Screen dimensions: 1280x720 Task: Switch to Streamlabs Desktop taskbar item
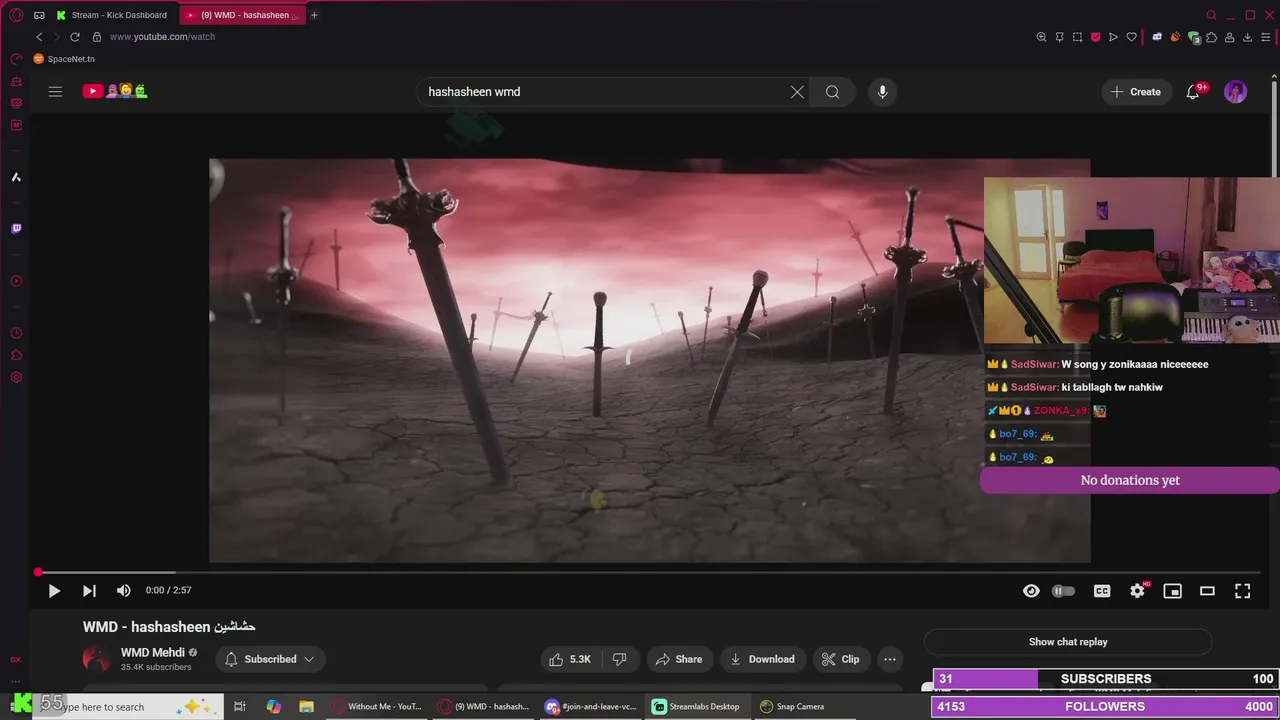pyautogui.click(x=697, y=707)
